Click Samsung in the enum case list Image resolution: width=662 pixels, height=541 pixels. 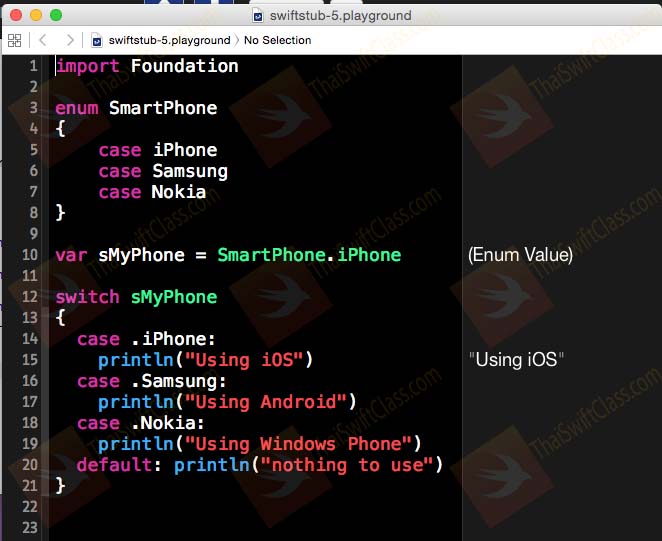point(190,171)
